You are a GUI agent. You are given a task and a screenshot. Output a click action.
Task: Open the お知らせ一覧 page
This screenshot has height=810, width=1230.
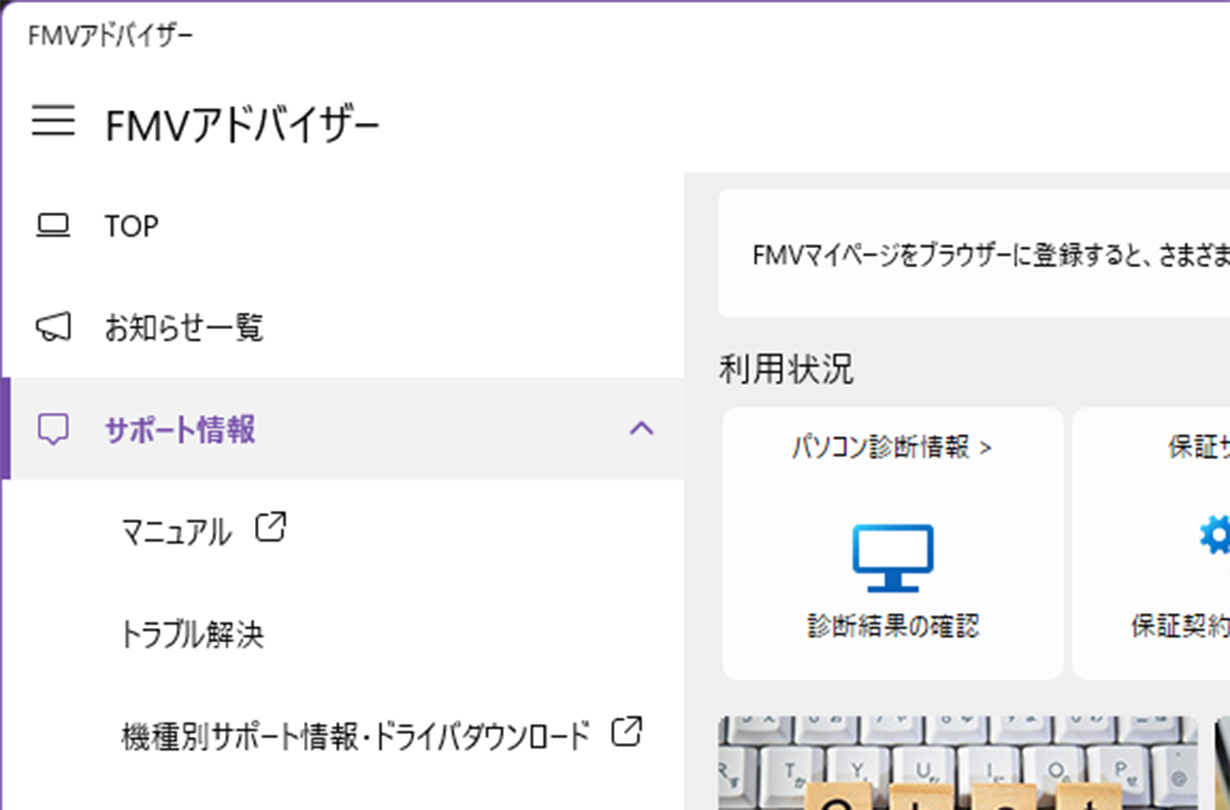[x=185, y=328]
